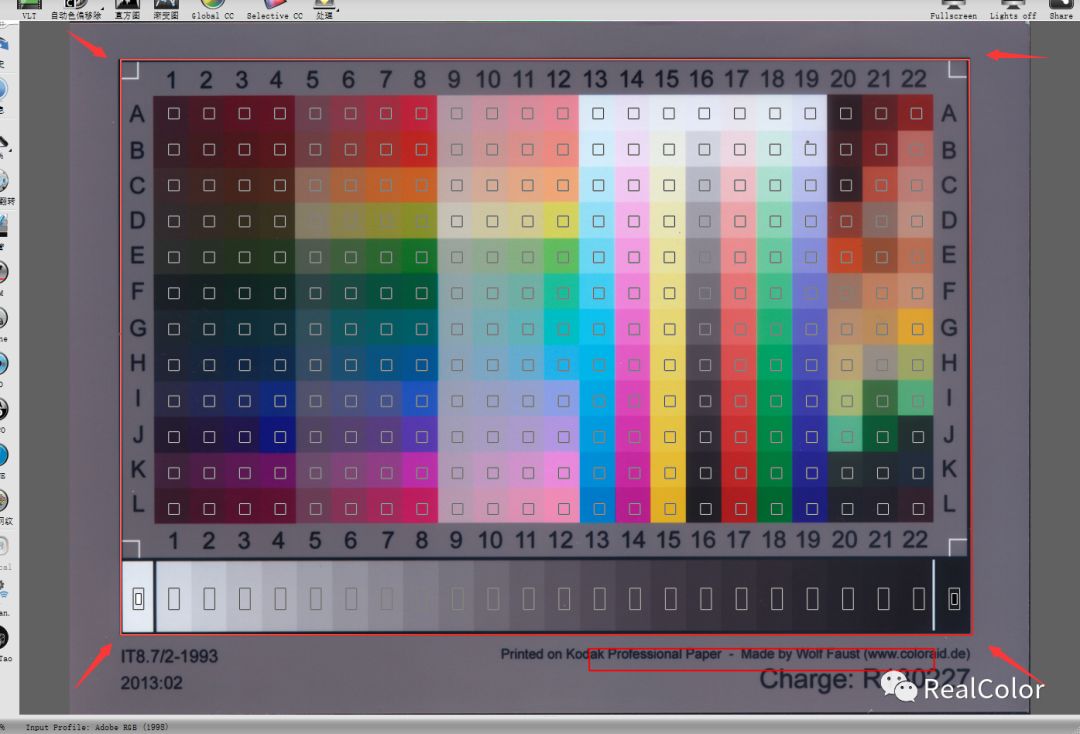This screenshot has height=734, width=1080.
Task: Click the 自动色偏移除 (auto color cast) icon
Action: 75,8
